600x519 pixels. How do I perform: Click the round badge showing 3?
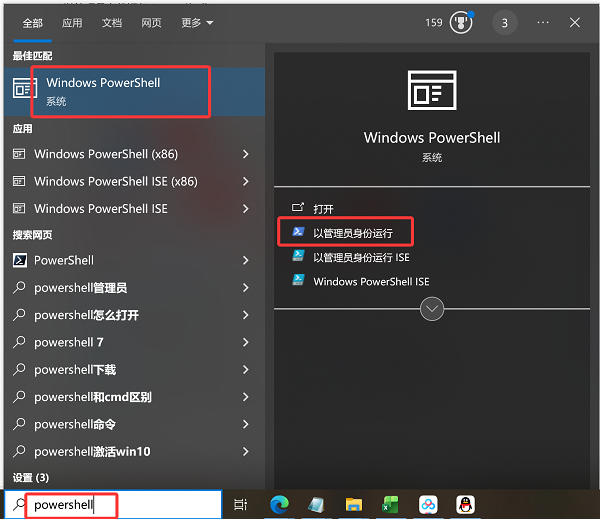505,23
